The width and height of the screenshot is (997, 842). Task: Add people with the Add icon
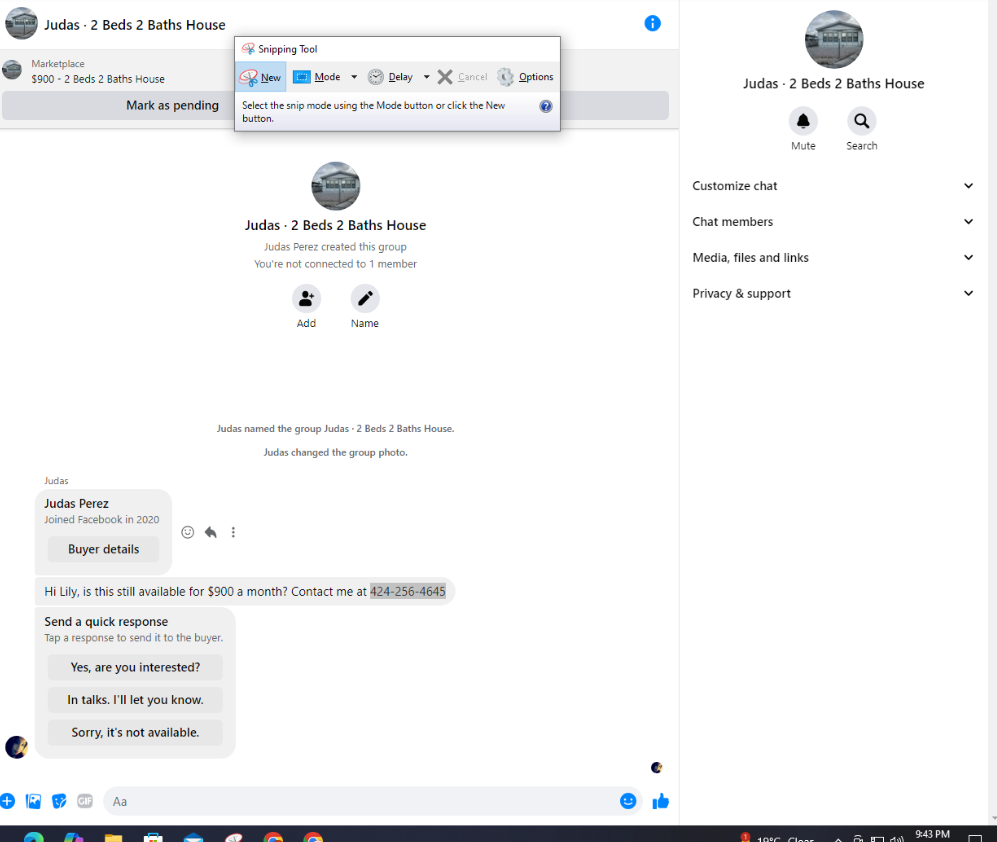click(x=306, y=298)
